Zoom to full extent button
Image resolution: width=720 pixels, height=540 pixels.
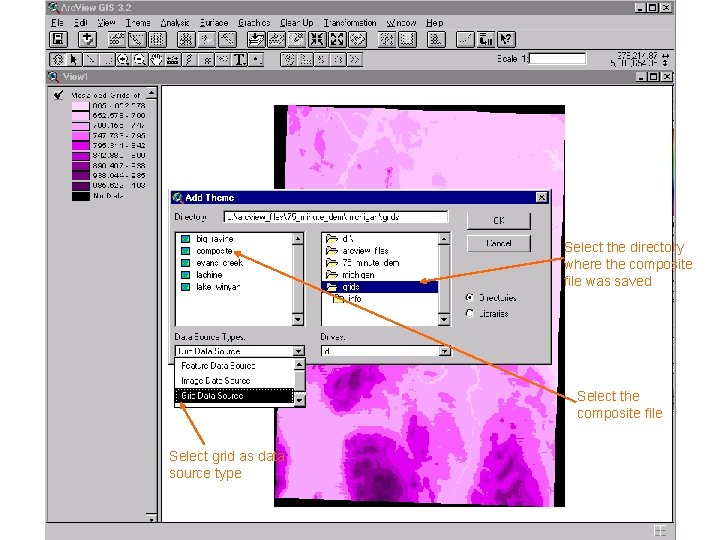click(256, 39)
